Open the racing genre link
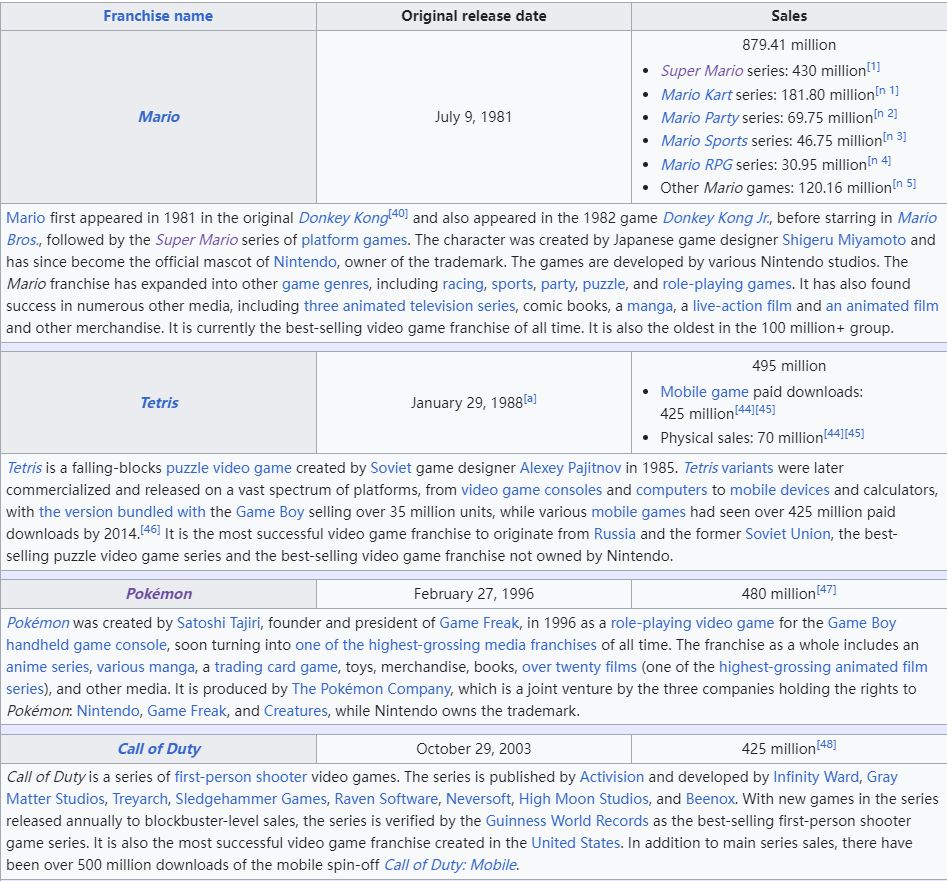 click(x=463, y=284)
